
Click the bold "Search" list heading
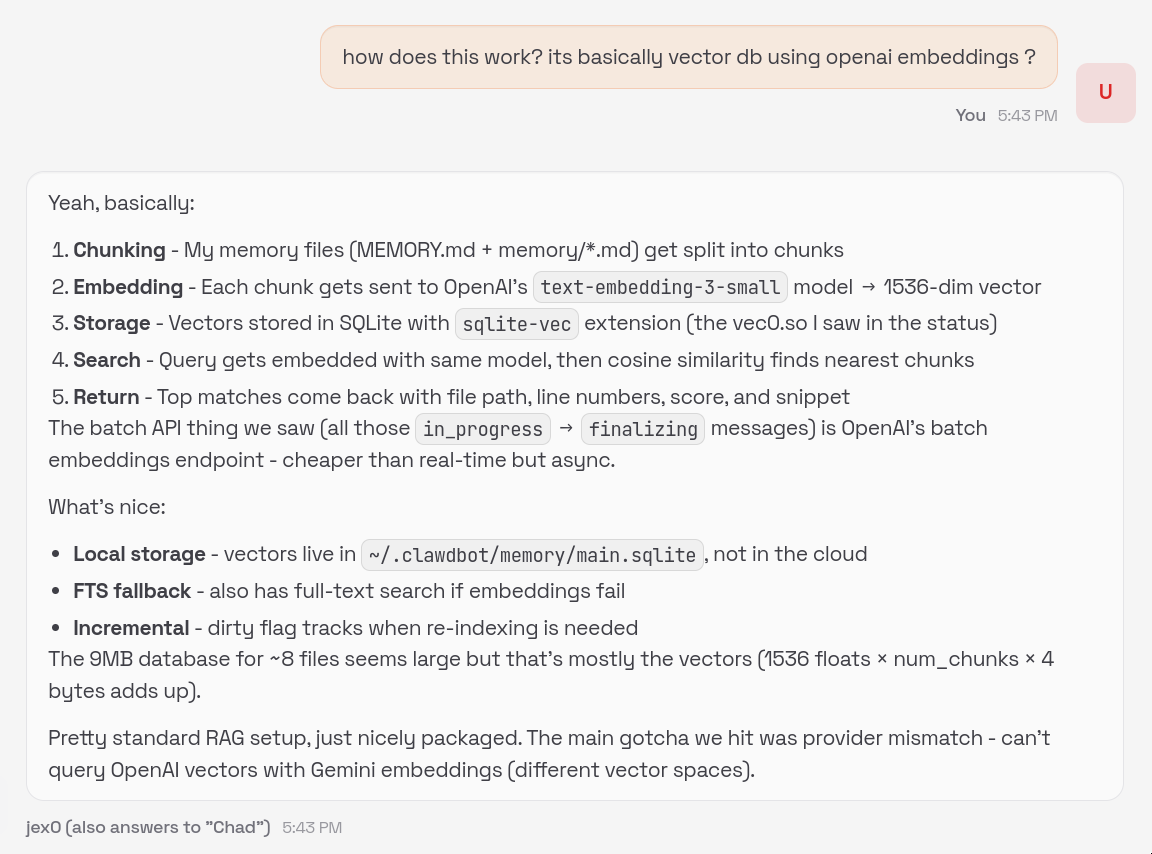tap(107, 360)
